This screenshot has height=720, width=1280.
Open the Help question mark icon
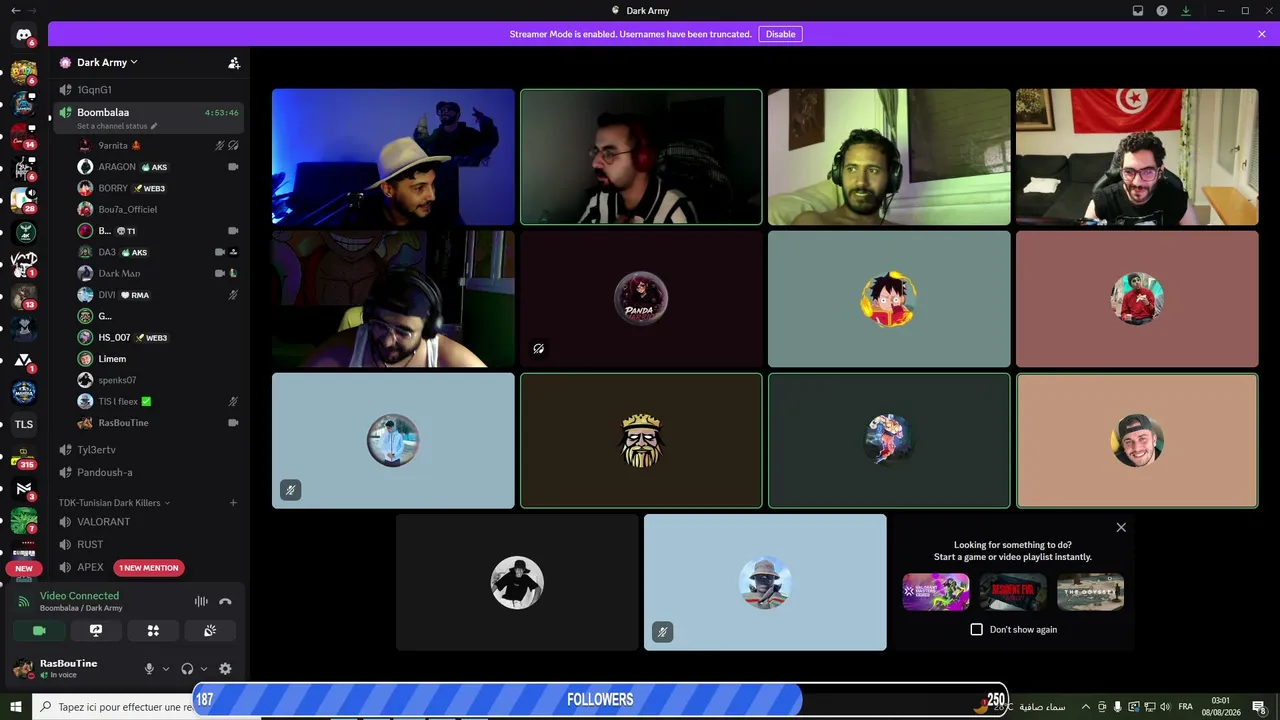pyautogui.click(x=1162, y=11)
